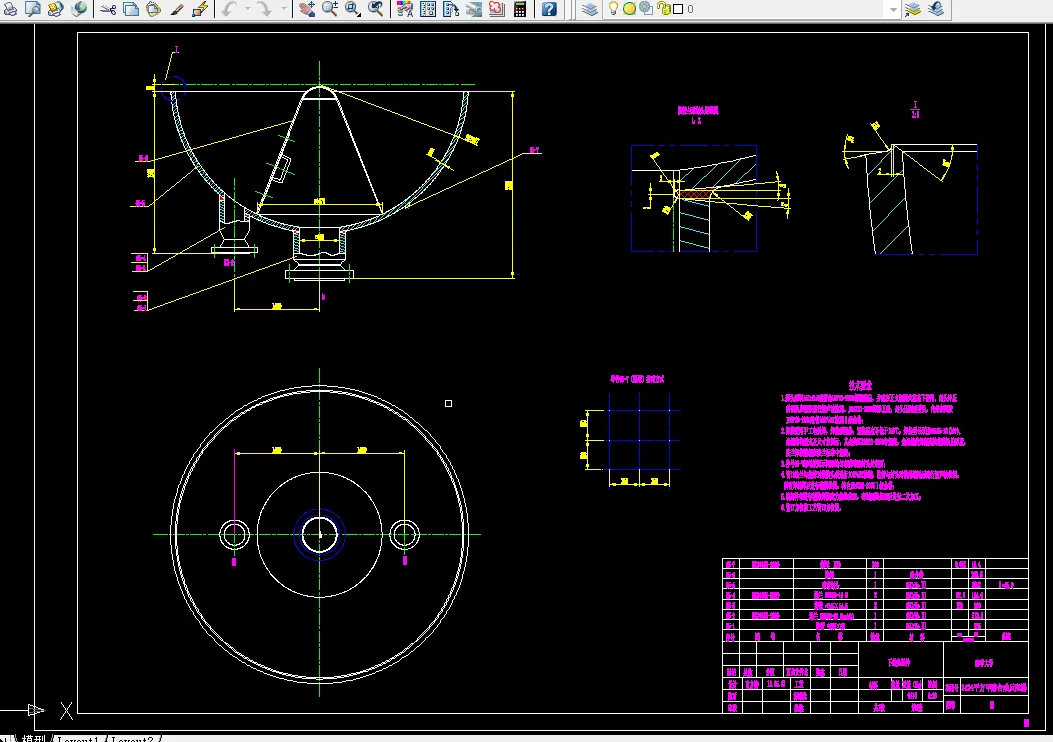Select the Match Properties brush tool
Image resolution: width=1053 pixels, height=742 pixels.
[x=177, y=9]
